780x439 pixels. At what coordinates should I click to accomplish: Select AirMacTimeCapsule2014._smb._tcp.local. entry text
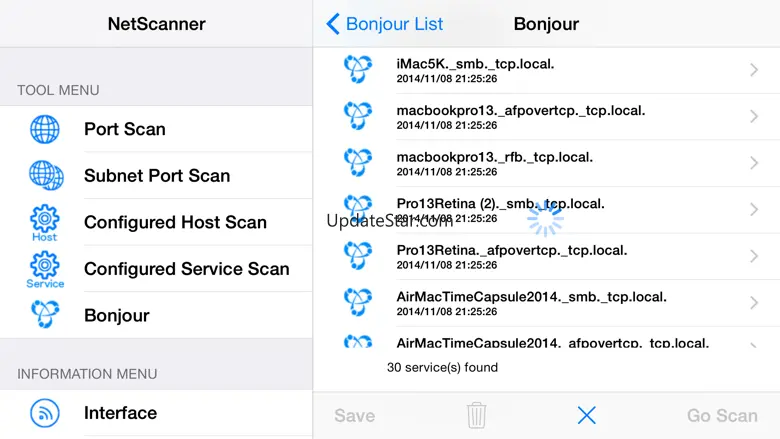(x=531, y=297)
